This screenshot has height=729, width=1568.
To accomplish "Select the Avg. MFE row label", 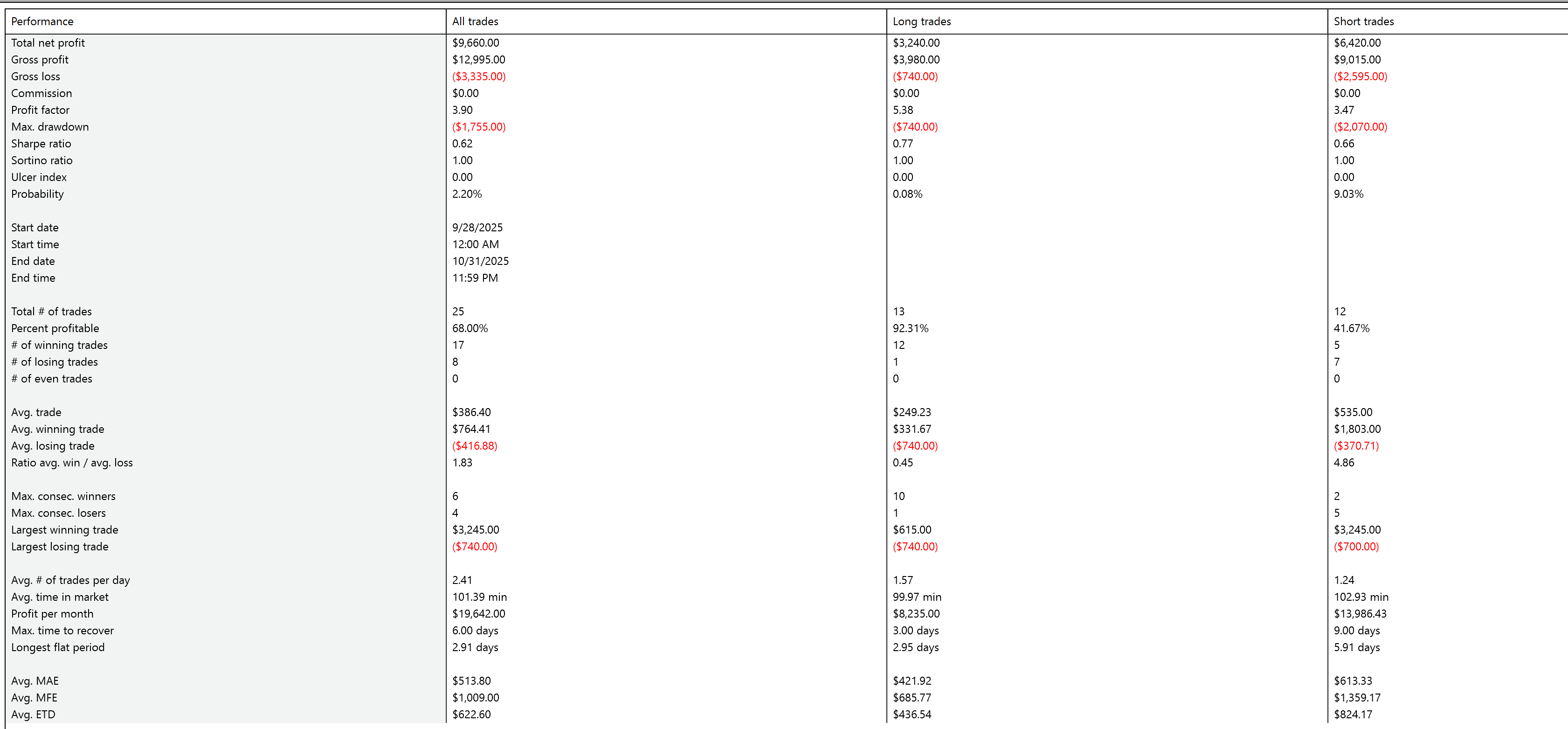I will tap(34, 697).
